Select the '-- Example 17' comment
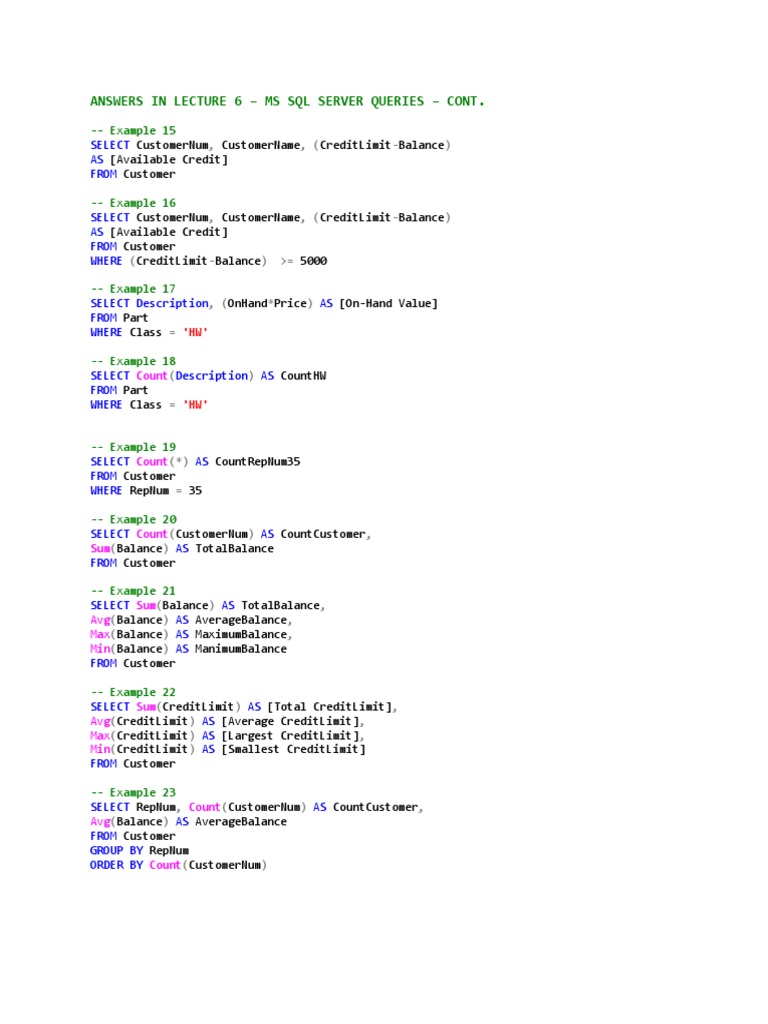The image size is (768, 1024). pyautogui.click(x=133, y=289)
